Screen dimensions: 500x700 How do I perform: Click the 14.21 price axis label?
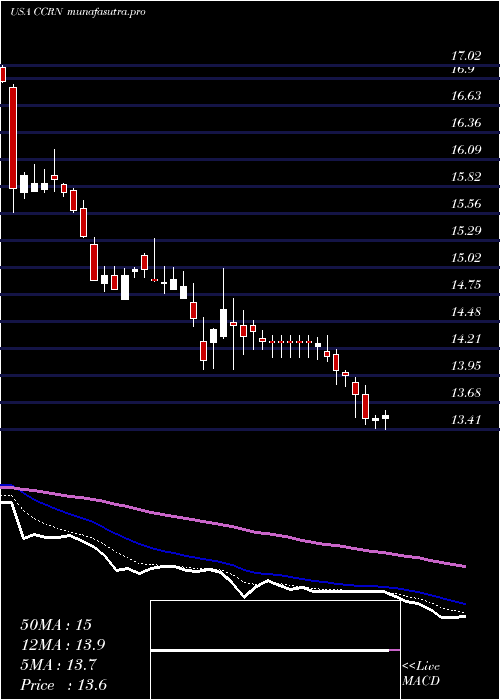tap(466, 339)
